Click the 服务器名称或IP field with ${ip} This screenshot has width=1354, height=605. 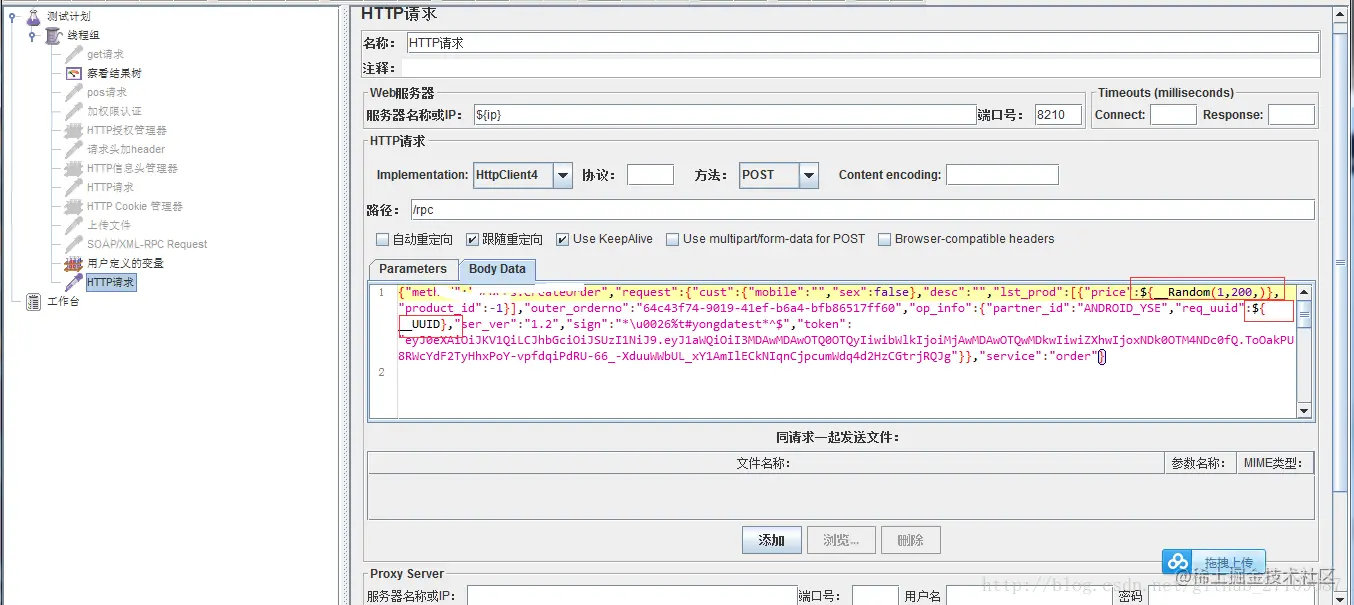[724, 115]
